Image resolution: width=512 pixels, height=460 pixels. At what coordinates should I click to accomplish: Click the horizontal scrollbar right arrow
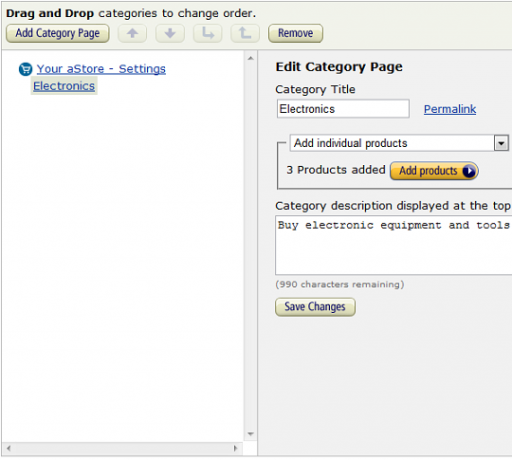point(236,448)
